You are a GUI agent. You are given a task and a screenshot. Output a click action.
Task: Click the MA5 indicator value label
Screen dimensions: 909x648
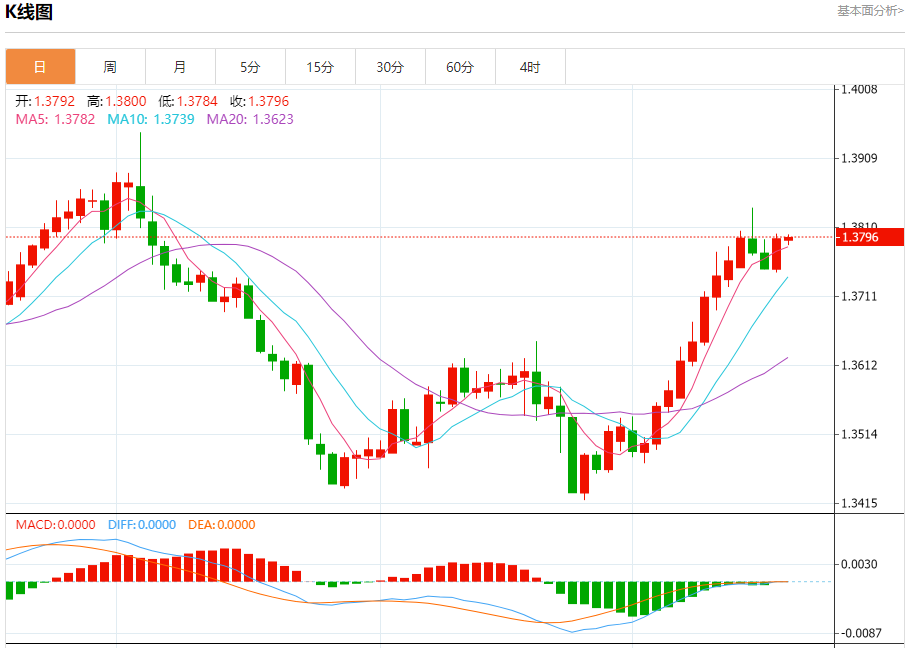(55, 119)
